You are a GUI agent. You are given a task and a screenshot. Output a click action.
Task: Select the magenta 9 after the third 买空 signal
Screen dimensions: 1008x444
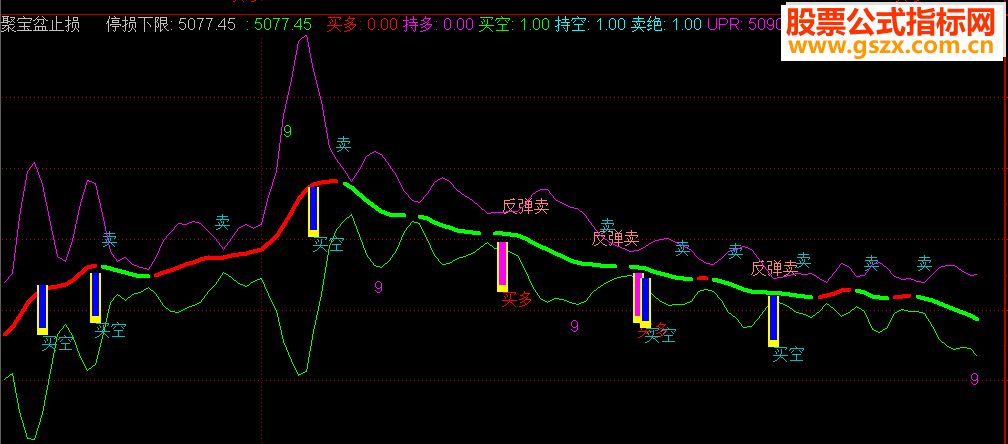[379, 287]
